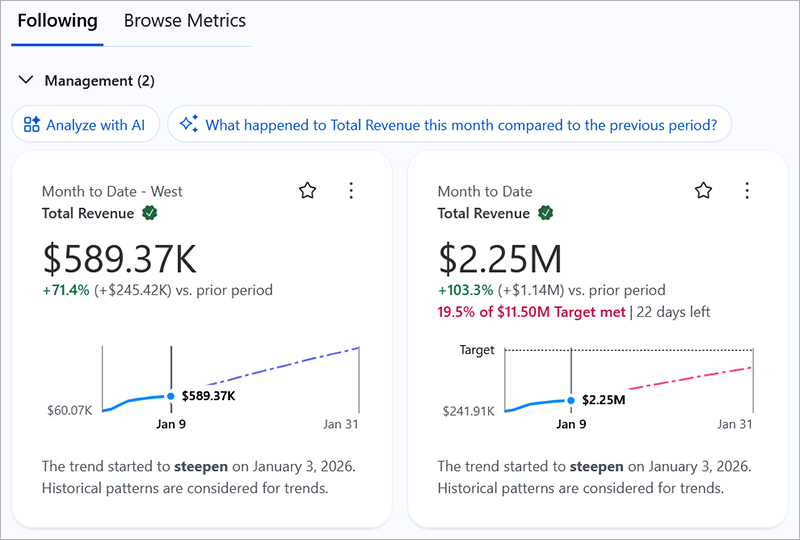Screen dimensions: 800x540
Task: Click the Analyze with AI grid icon
Action: [32, 125]
